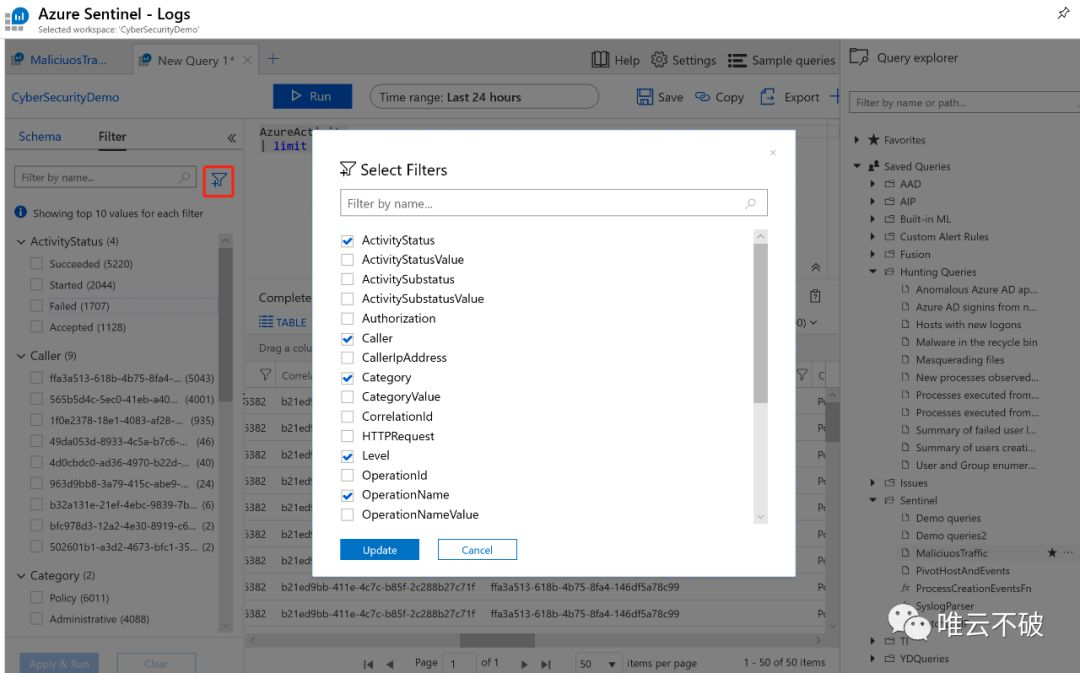Click the filter funnel in Correlation column header

pyautogui.click(x=265, y=375)
